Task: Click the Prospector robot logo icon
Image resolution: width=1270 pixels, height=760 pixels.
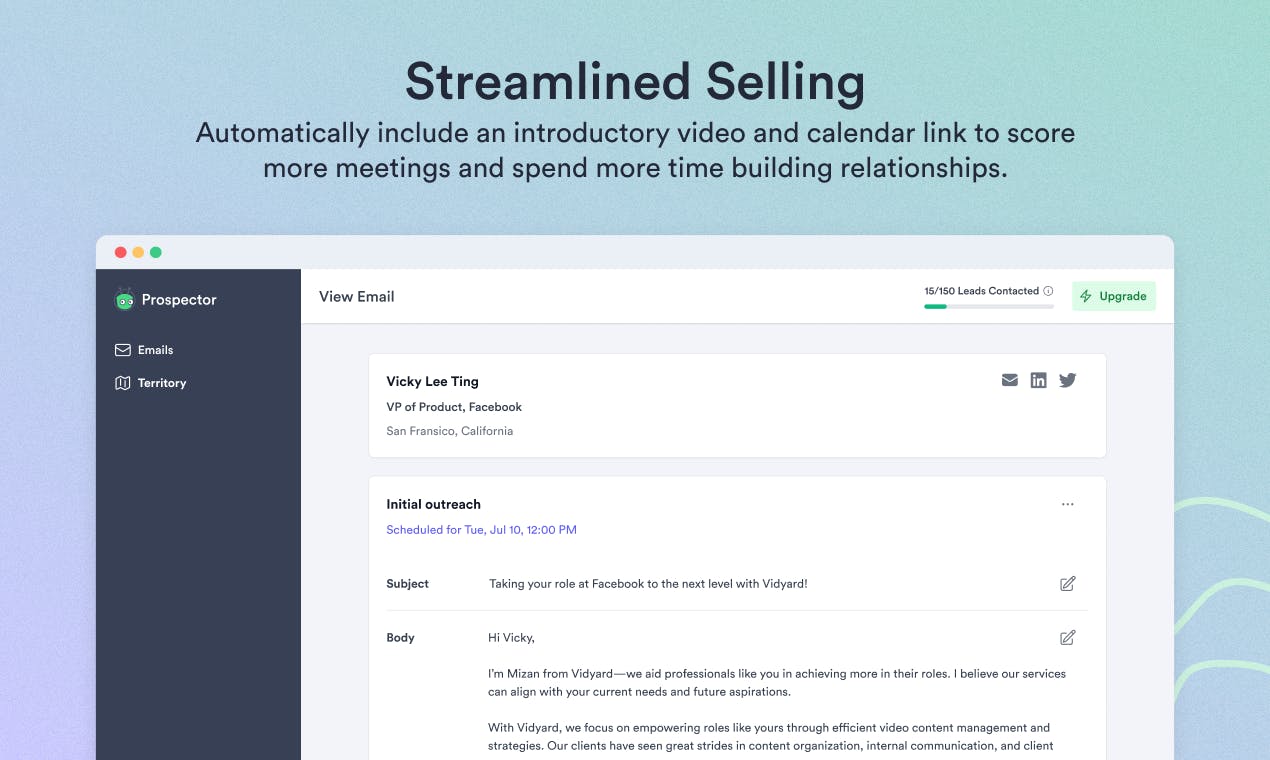Action: coord(124,299)
